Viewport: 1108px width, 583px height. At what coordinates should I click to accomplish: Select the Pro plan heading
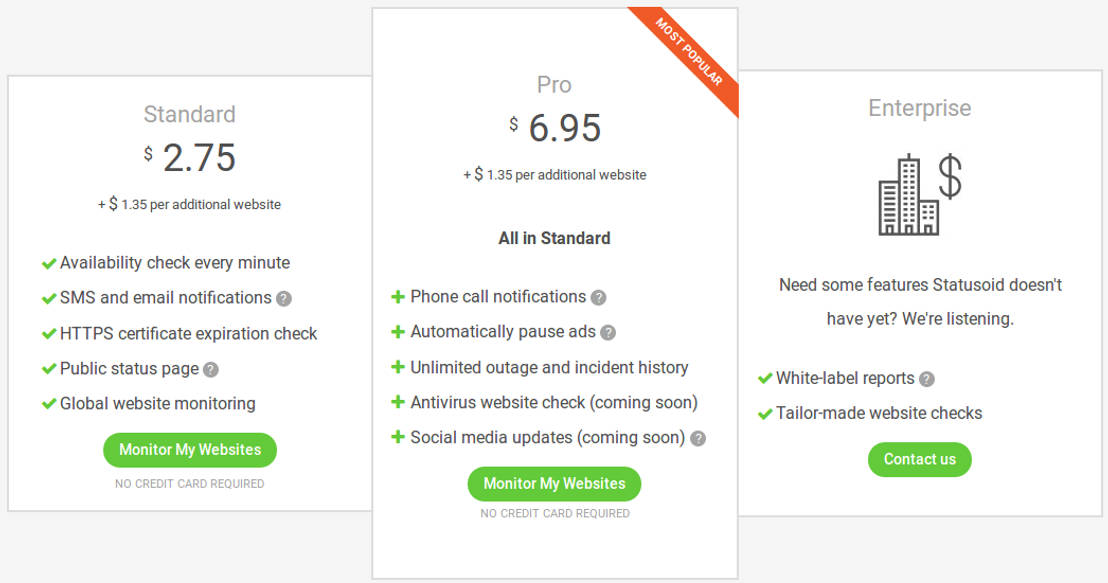click(x=554, y=84)
